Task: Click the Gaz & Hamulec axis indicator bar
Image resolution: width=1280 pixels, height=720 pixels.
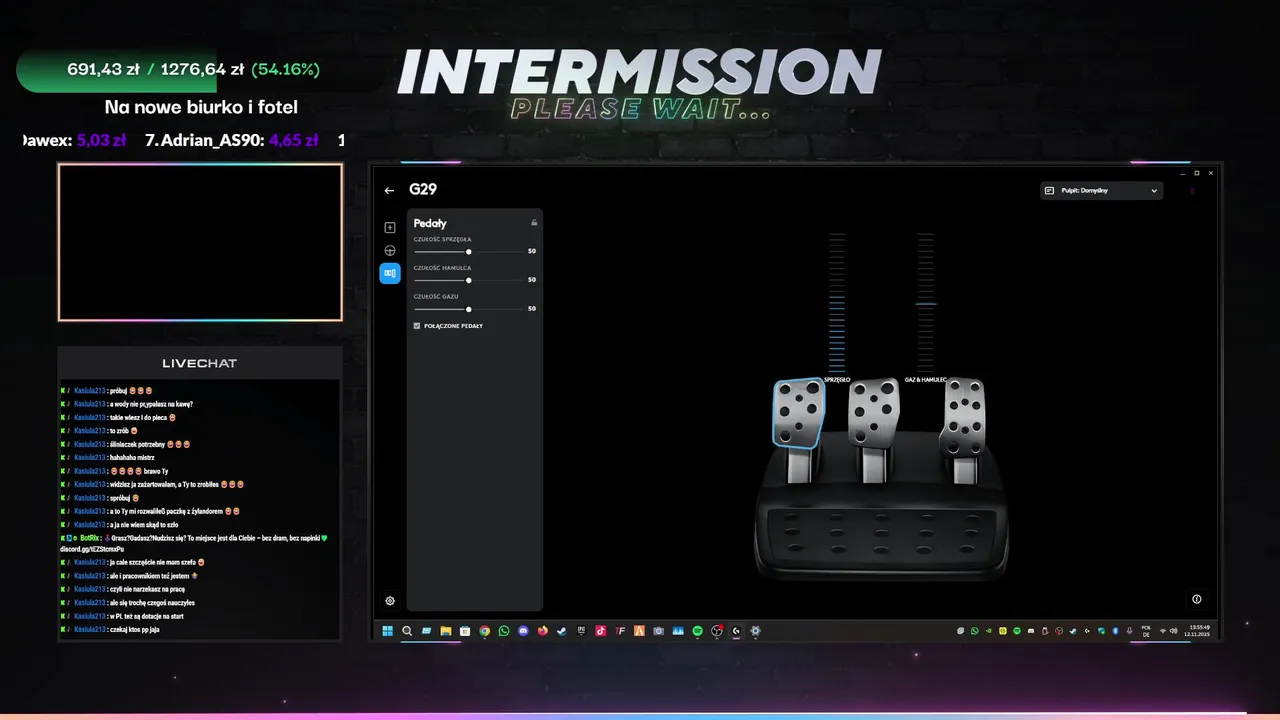Action: pyautogui.click(x=926, y=302)
